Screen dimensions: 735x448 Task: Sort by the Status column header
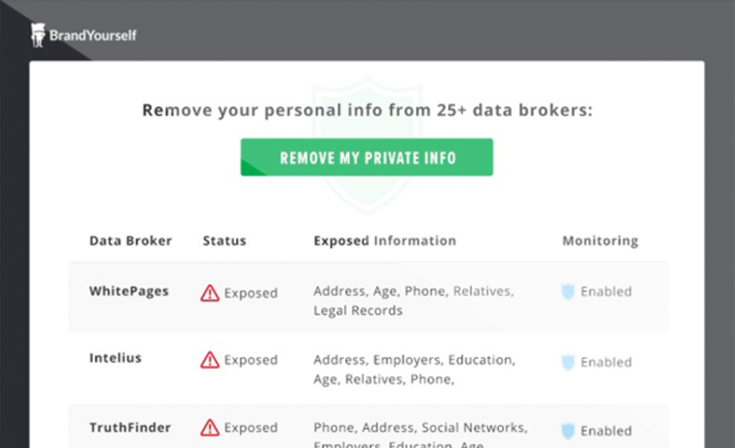[x=224, y=241]
